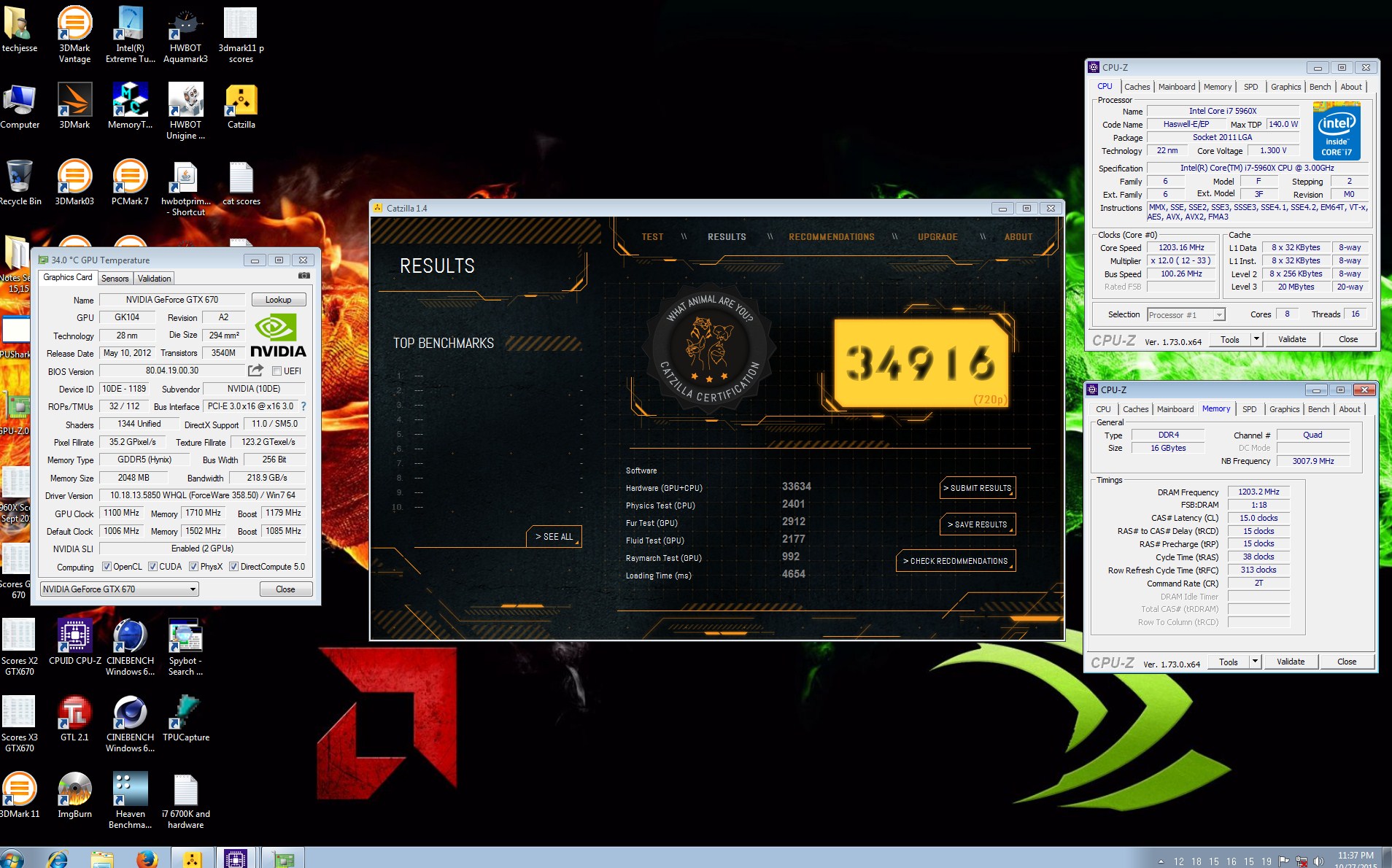Screen dimensions: 1392x868
Task: Open the cat scores text file
Action: [x=241, y=183]
